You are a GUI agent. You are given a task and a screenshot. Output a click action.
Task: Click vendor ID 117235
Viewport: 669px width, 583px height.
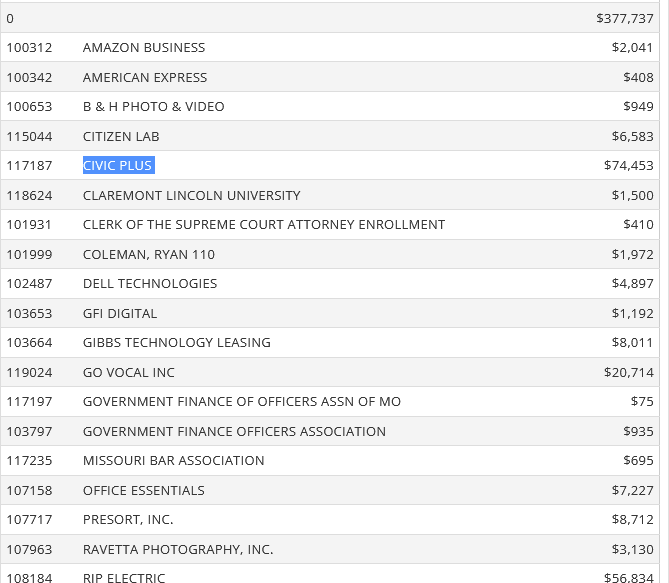(x=29, y=461)
